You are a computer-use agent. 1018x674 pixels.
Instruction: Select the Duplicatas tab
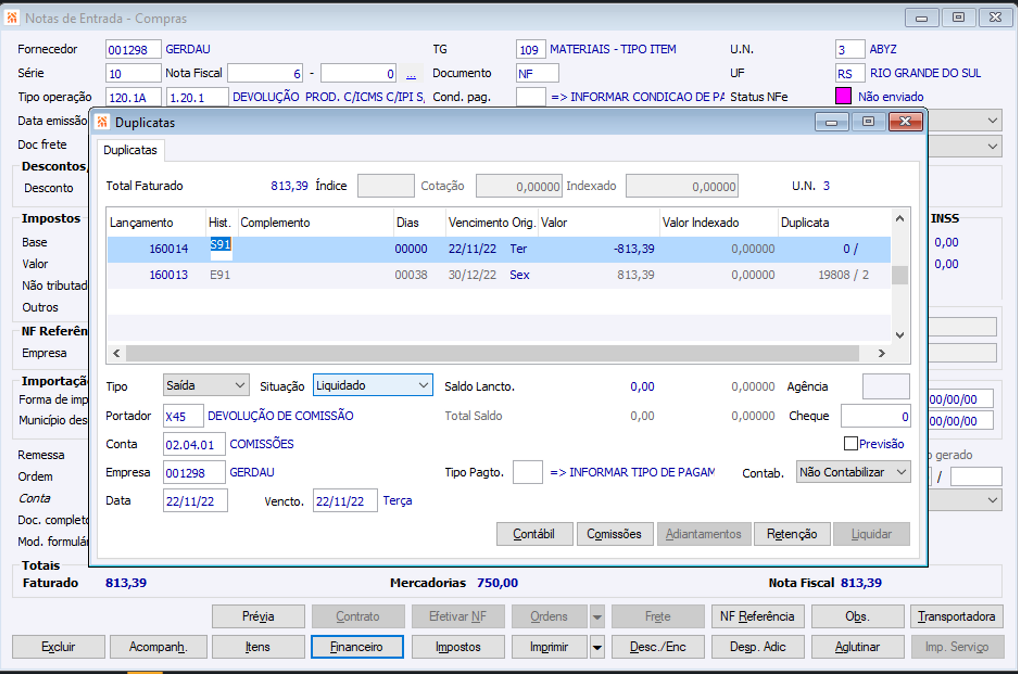[130, 150]
